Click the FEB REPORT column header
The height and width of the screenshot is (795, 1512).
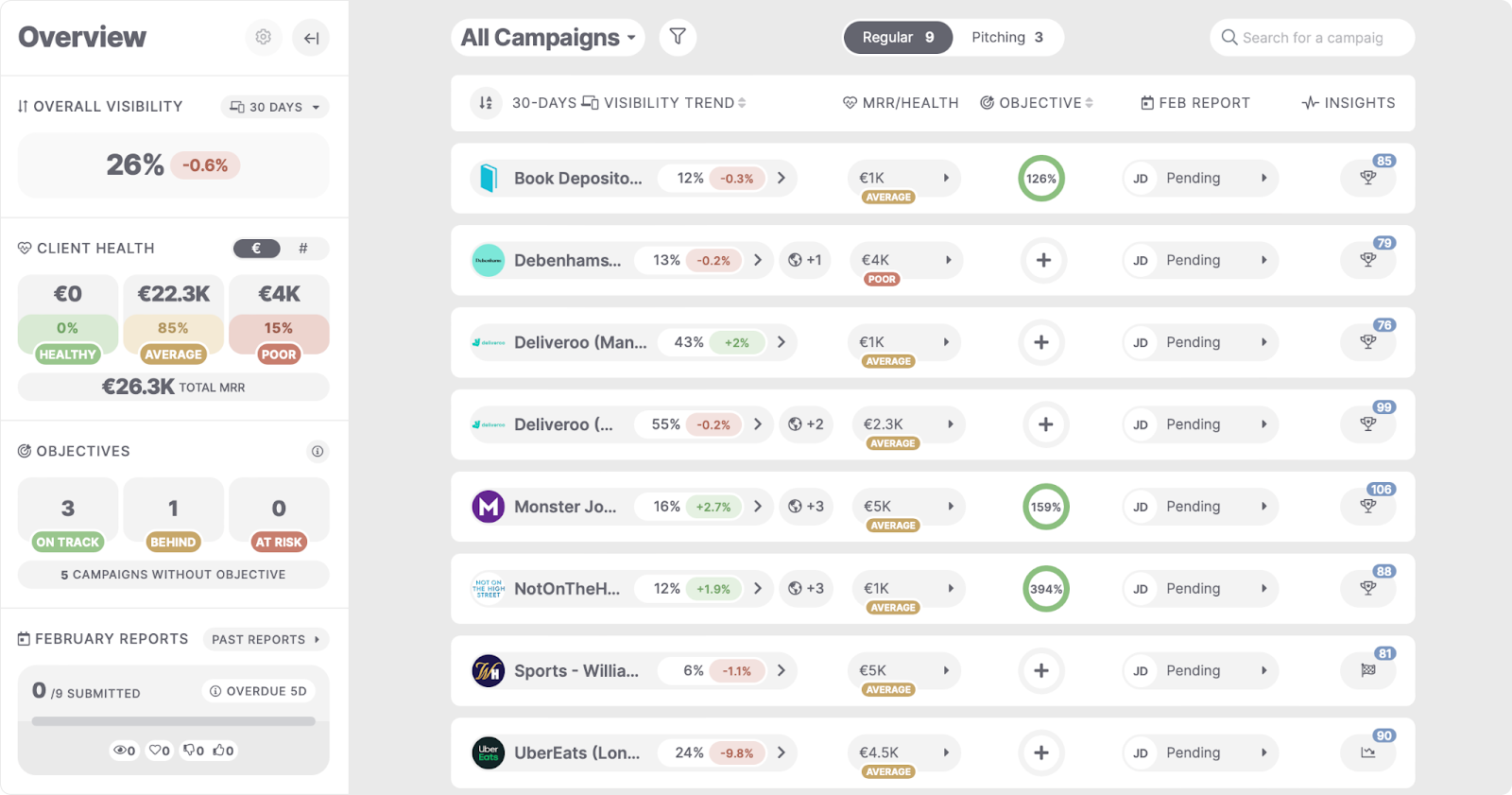click(x=1195, y=103)
